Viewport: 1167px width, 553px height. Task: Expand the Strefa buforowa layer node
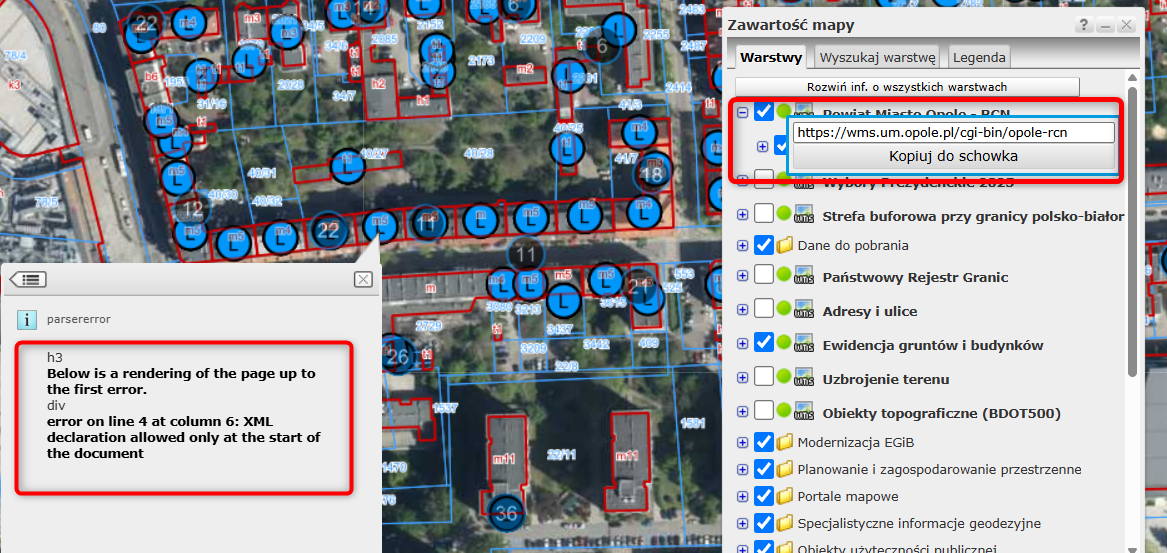[x=742, y=216]
